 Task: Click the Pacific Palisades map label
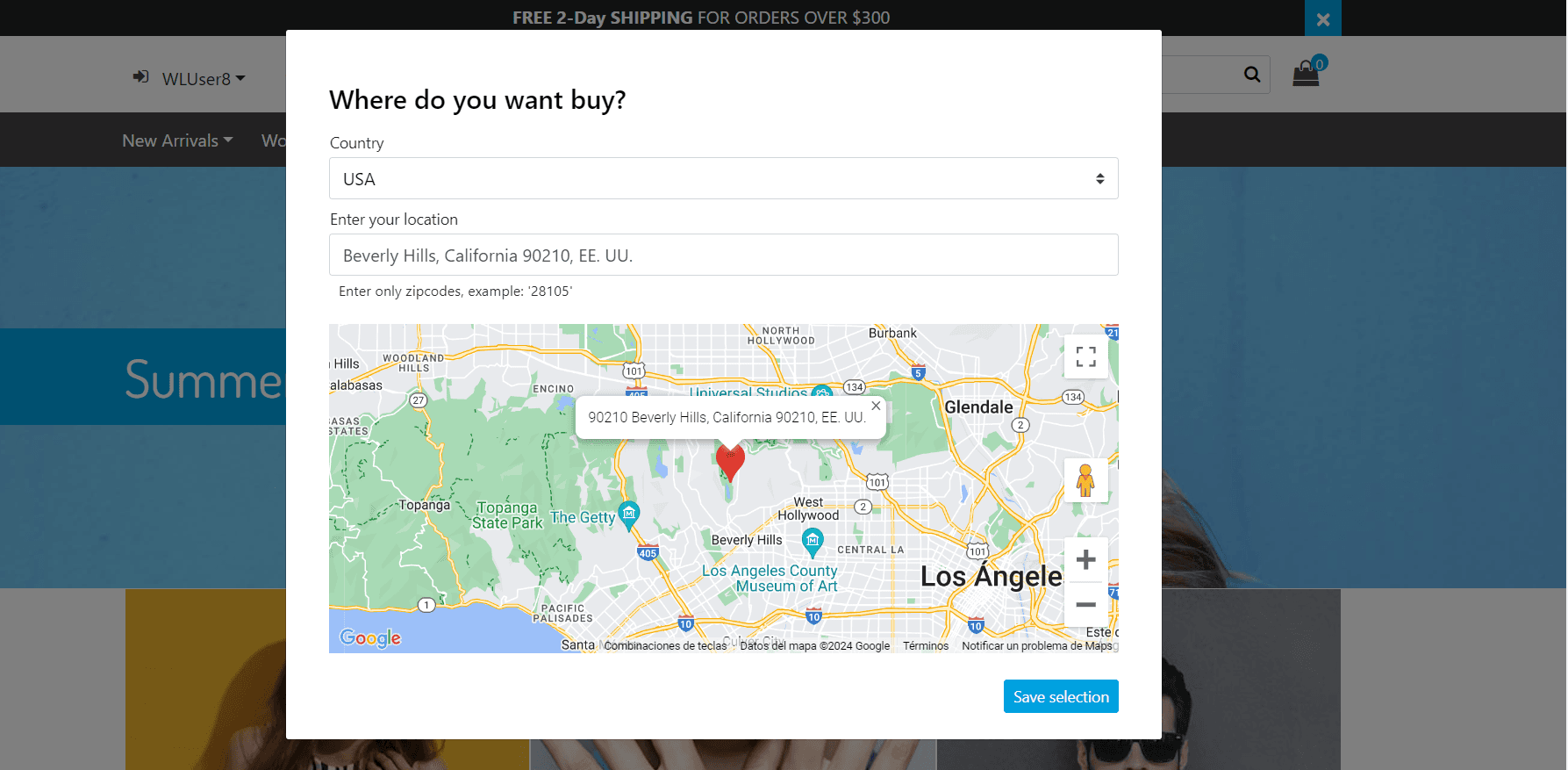pyautogui.click(x=562, y=613)
